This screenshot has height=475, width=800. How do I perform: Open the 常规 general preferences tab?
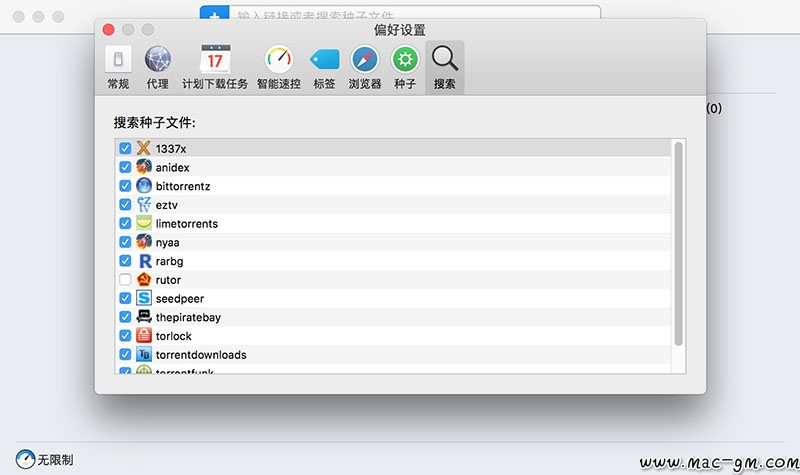[x=118, y=68]
